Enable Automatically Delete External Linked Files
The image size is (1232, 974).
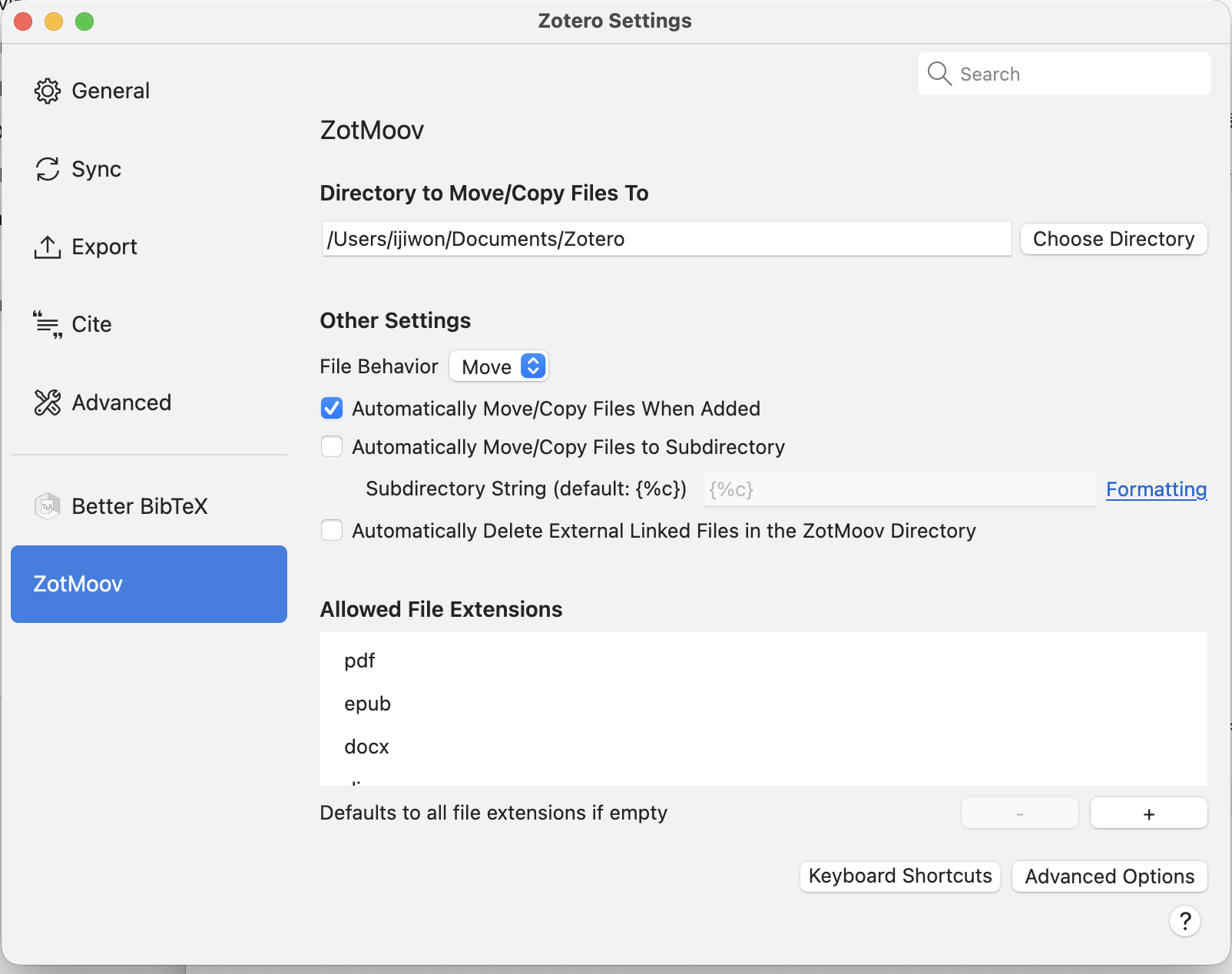click(x=332, y=531)
